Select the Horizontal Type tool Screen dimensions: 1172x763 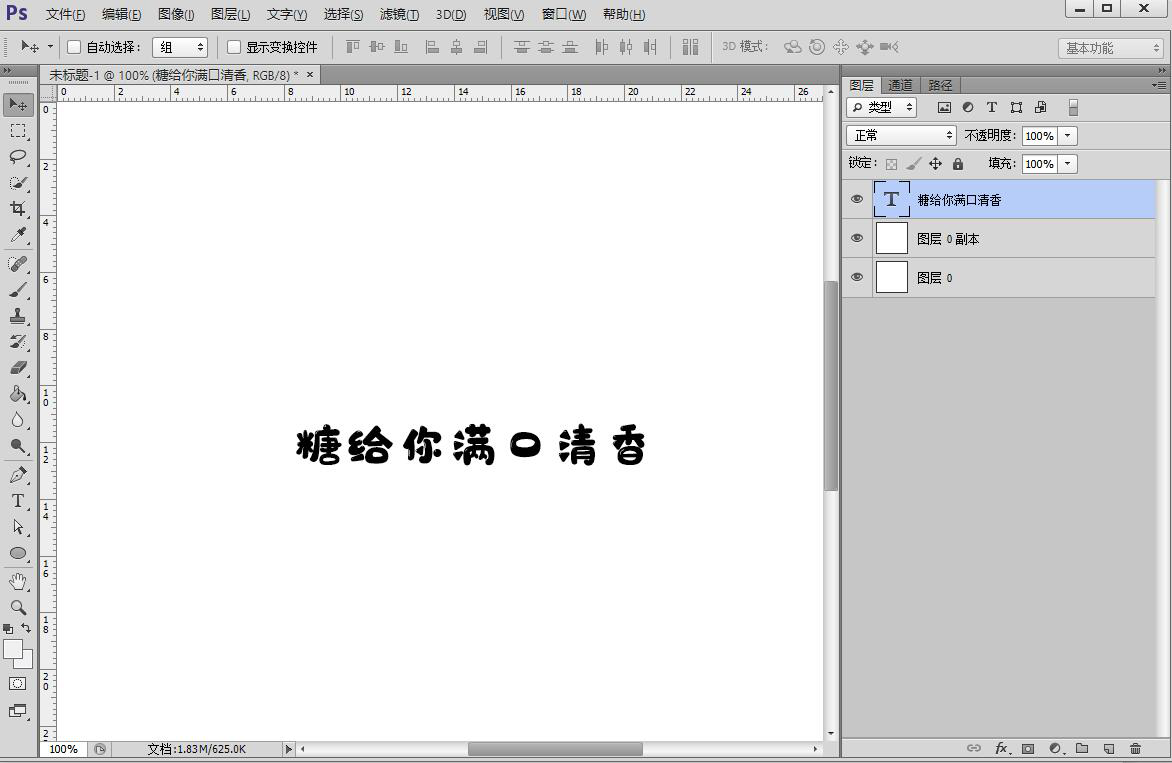click(17, 500)
